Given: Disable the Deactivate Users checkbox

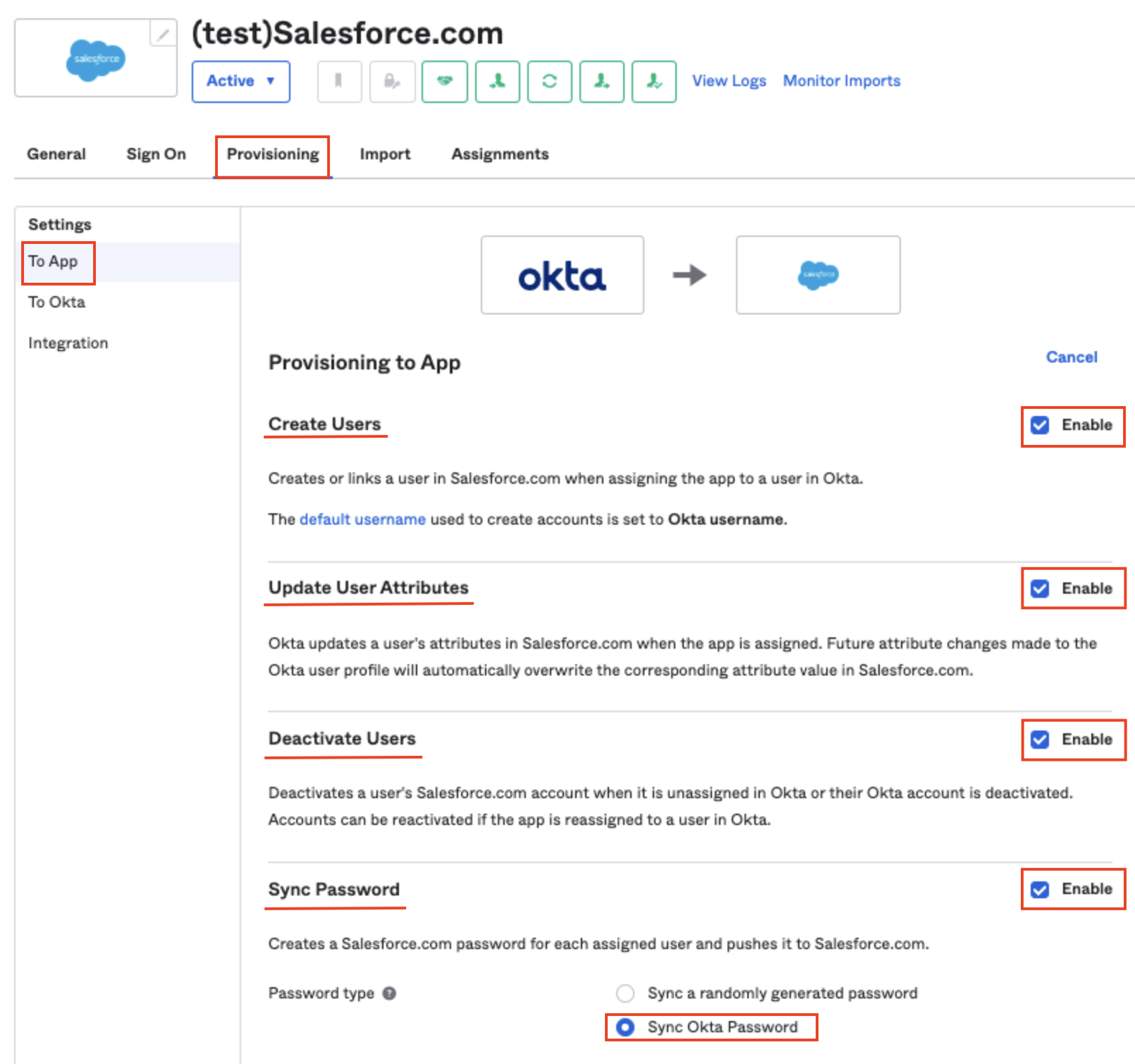Looking at the screenshot, I should pos(1039,740).
